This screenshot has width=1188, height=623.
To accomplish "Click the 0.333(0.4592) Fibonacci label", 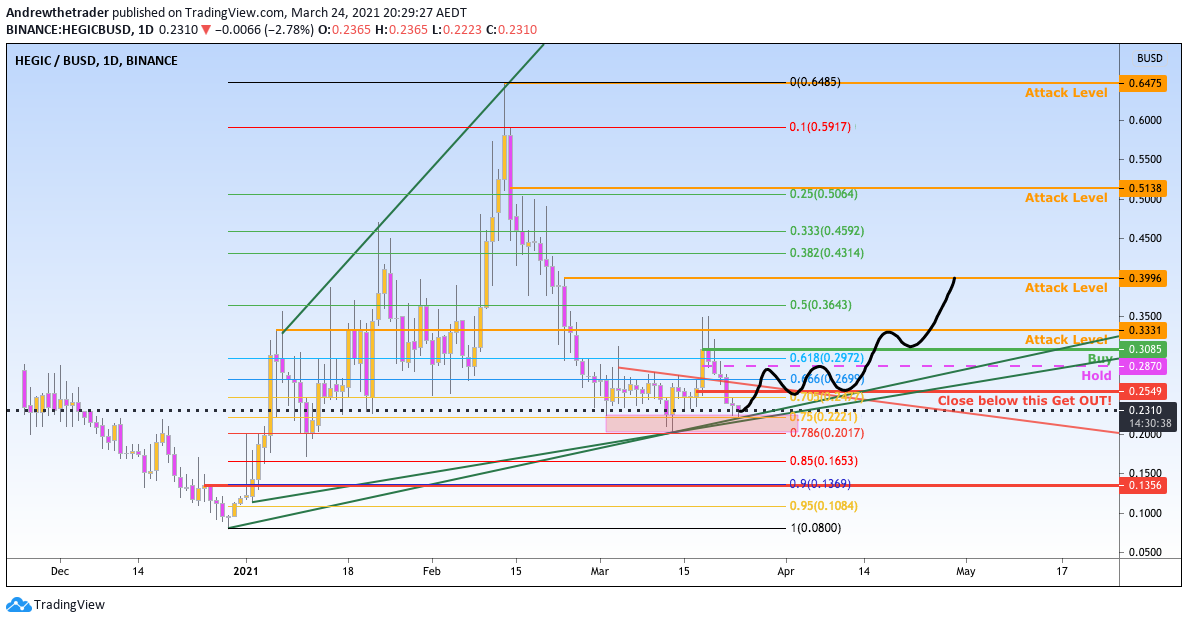I will pos(827,230).
